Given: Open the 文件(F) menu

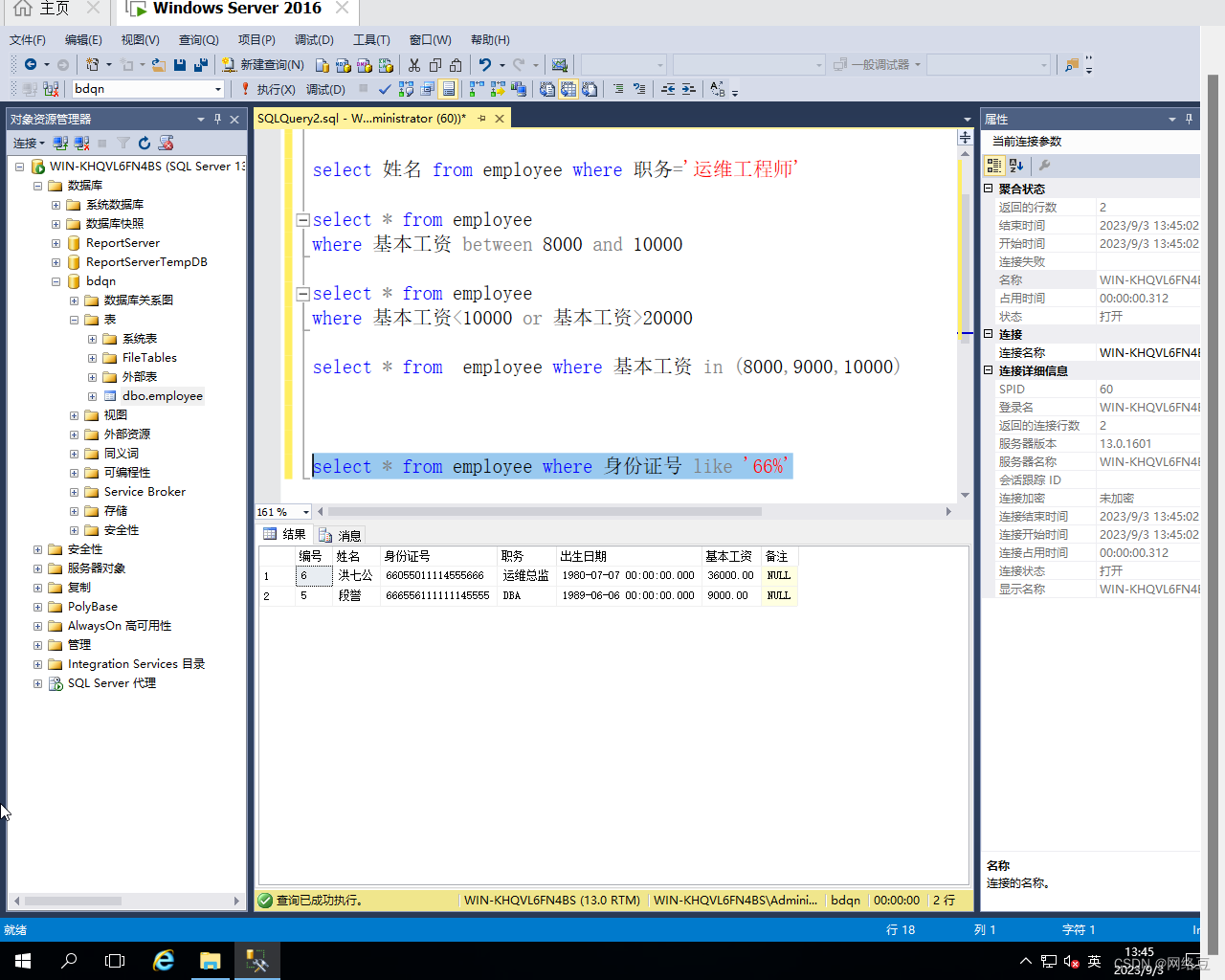Looking at the screenshot, I should pyautogui.click(x=28, y=39).
